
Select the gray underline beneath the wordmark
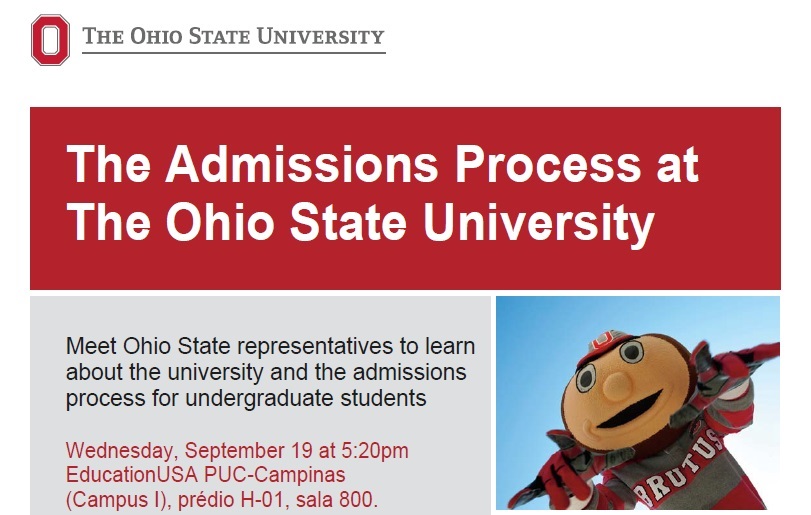click(234, 52)
